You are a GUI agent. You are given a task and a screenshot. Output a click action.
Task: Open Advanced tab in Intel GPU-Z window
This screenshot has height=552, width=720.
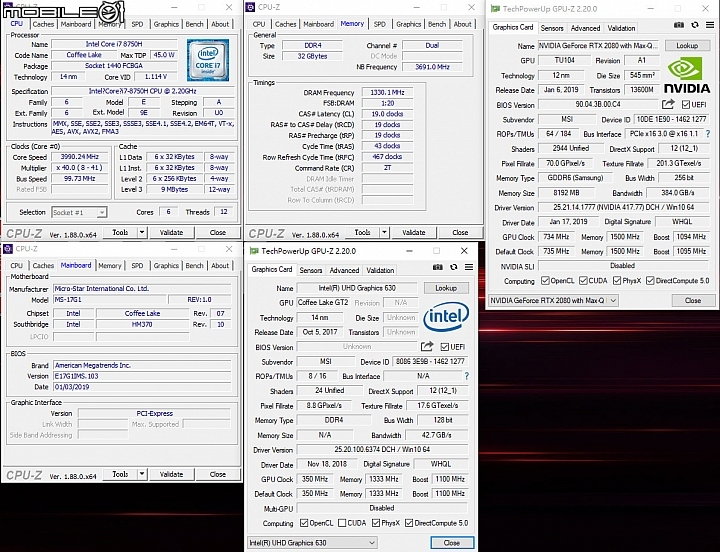(x=344, y=270)
